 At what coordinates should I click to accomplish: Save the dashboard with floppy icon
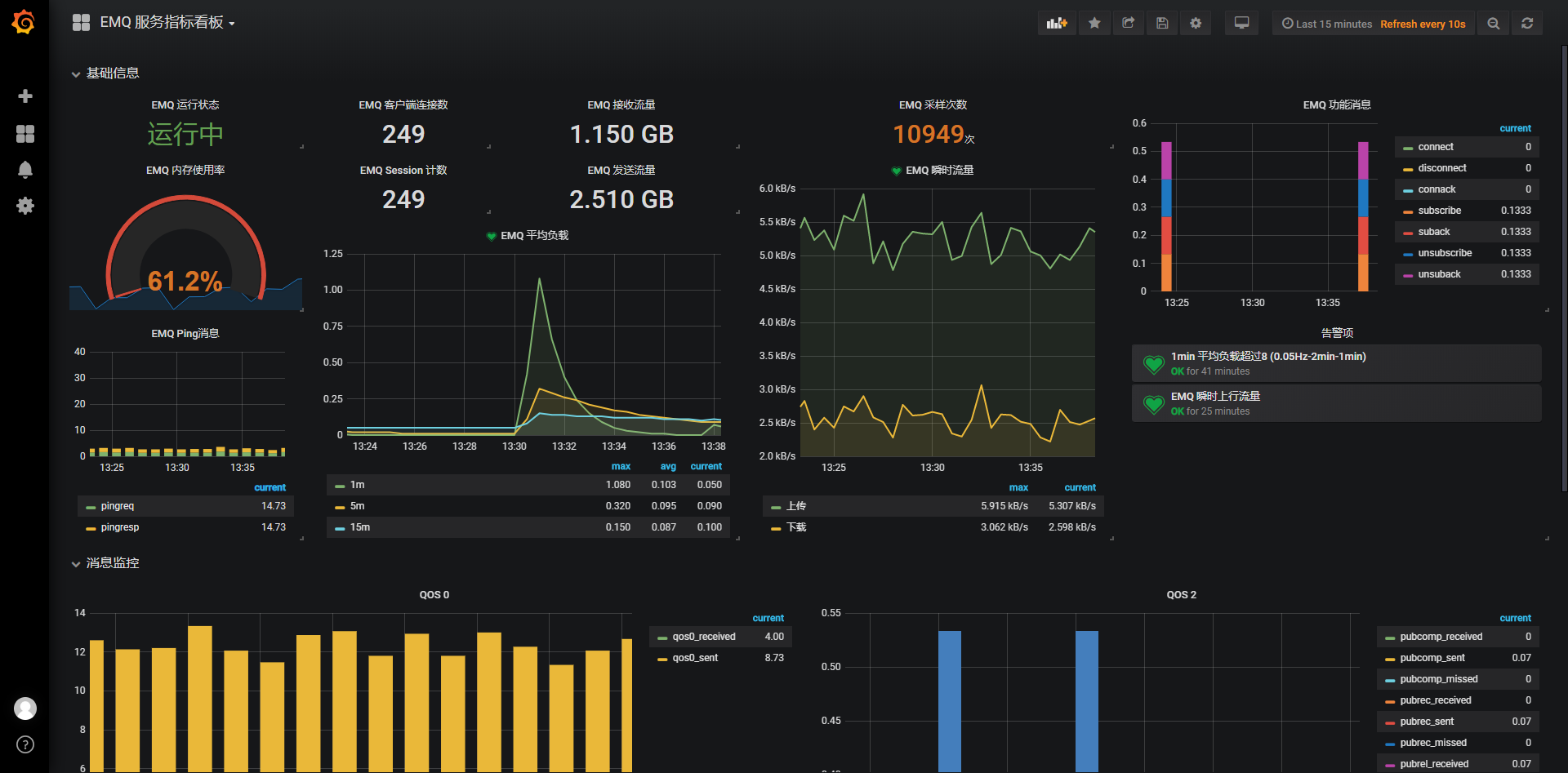pyautogui.click(x=1162, y=24)
